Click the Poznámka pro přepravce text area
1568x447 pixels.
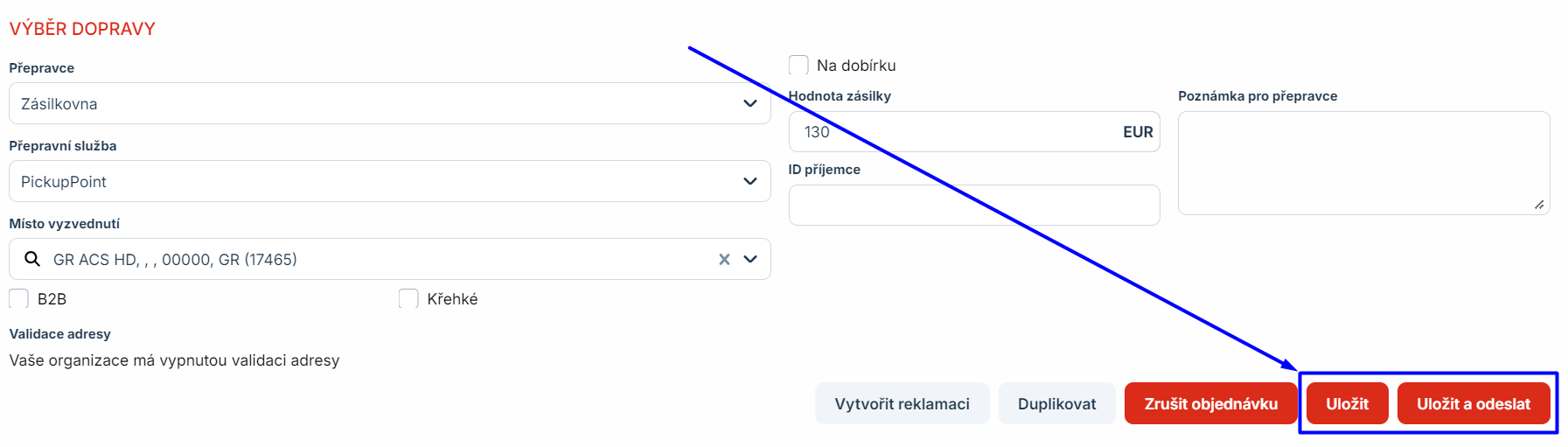coord(1362,162)
